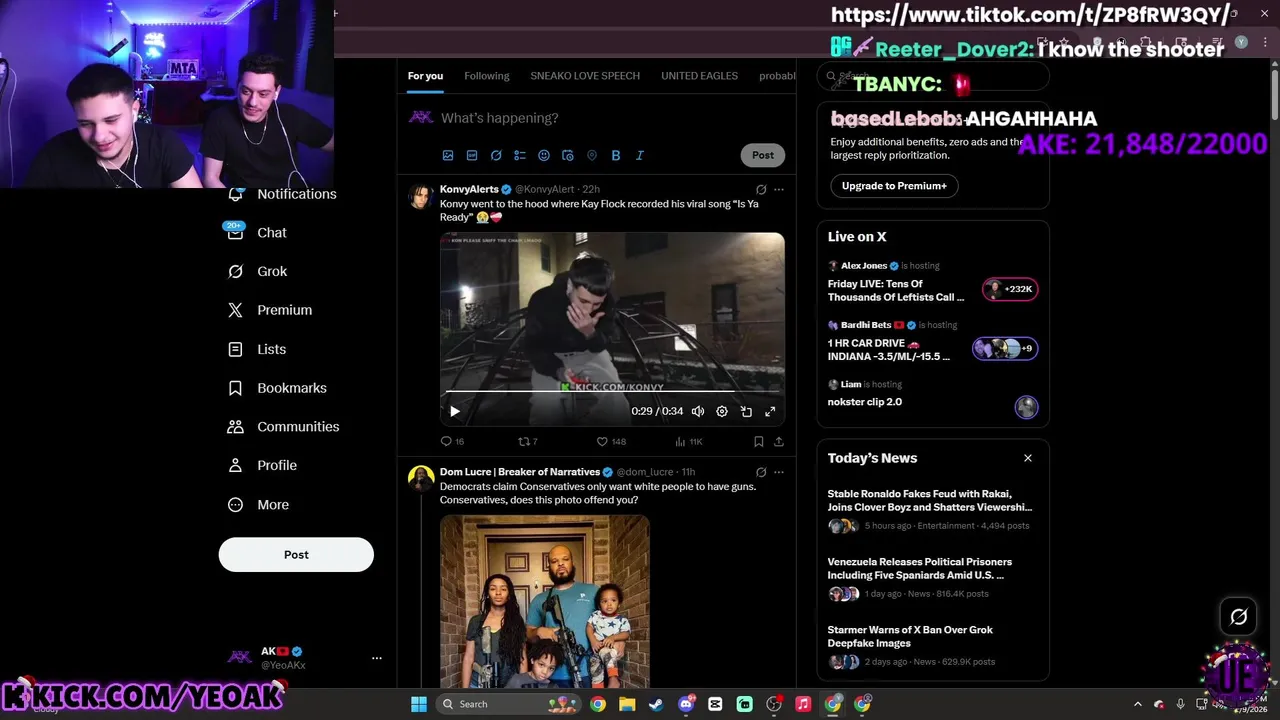Open the Profile page

(262, 465)
